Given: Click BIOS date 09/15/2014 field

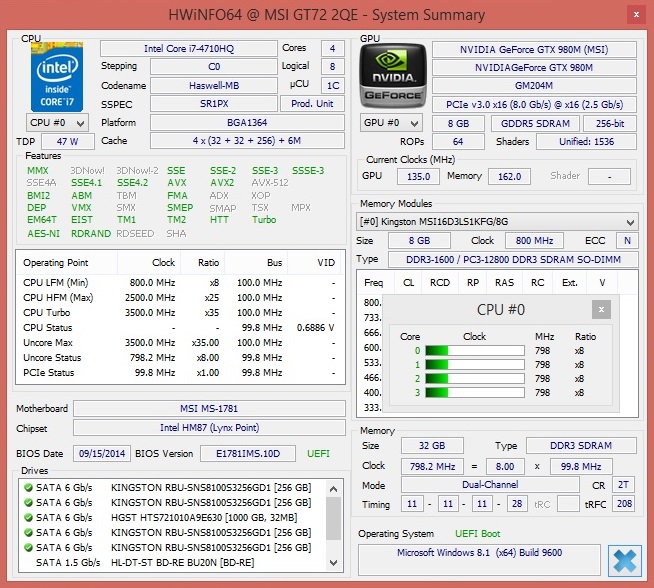Looking at the screenshot, I should pos(102,453).
